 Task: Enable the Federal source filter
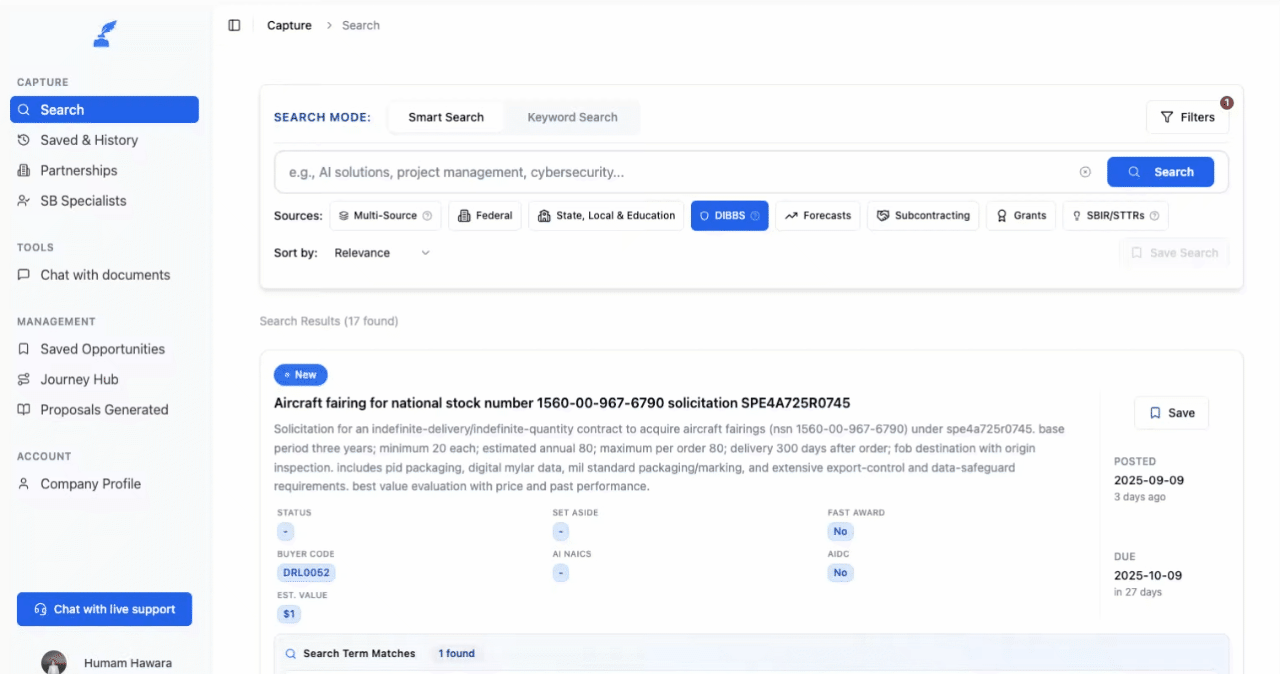click(x=484, y=215)
